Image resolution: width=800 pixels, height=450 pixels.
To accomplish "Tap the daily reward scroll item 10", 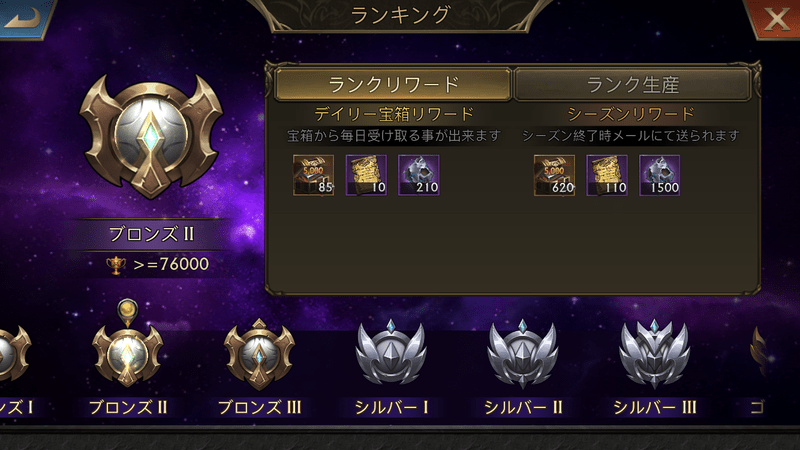I will click(x=366, y=176).
